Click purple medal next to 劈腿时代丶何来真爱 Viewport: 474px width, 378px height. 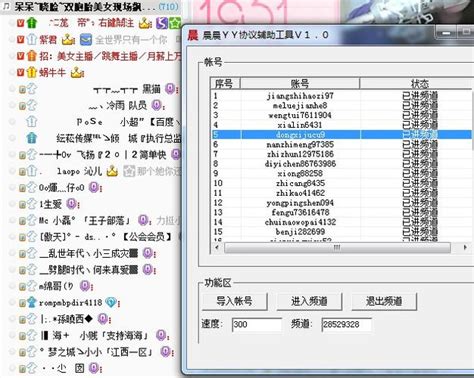(148, 269)
